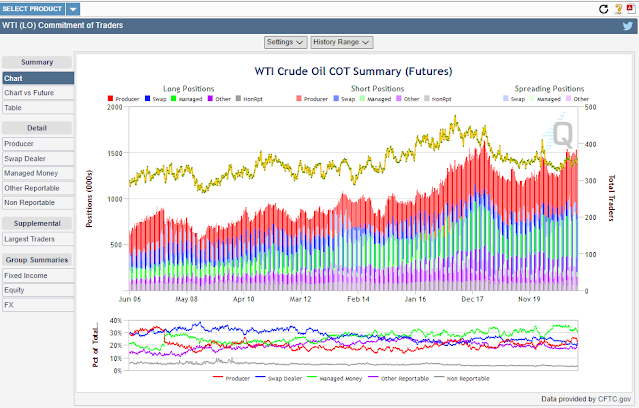Toggle Long Other purple legend swatch

tap(210, 99)
